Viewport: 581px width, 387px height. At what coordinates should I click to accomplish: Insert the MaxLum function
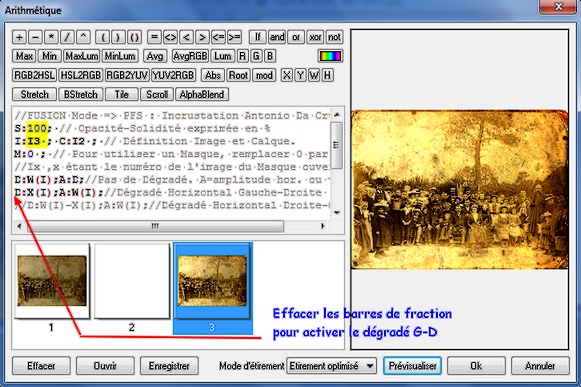click(x=82, y=56)
